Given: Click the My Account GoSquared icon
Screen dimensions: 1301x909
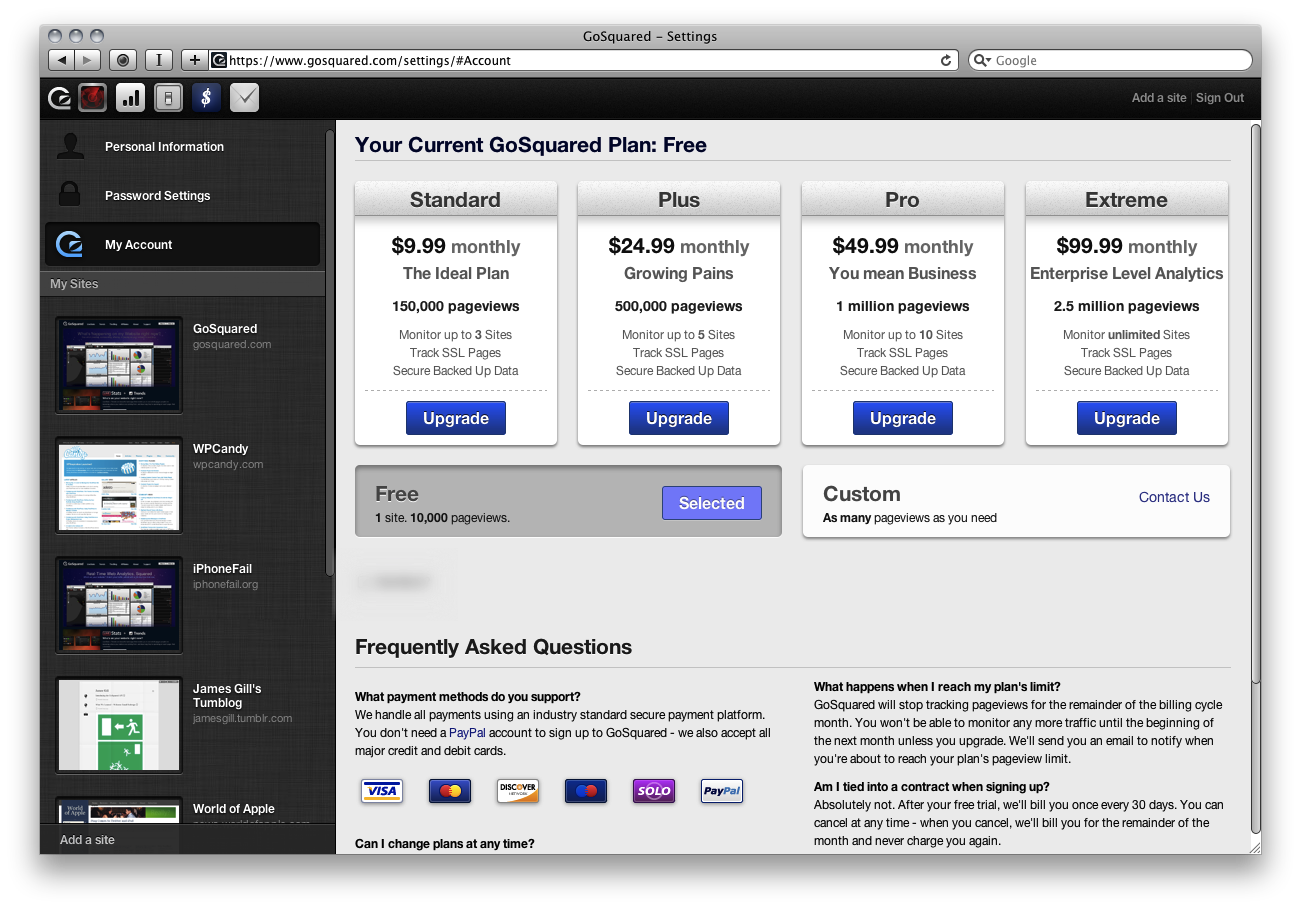Looking at the screenshot, I should [x=69, y=244].
